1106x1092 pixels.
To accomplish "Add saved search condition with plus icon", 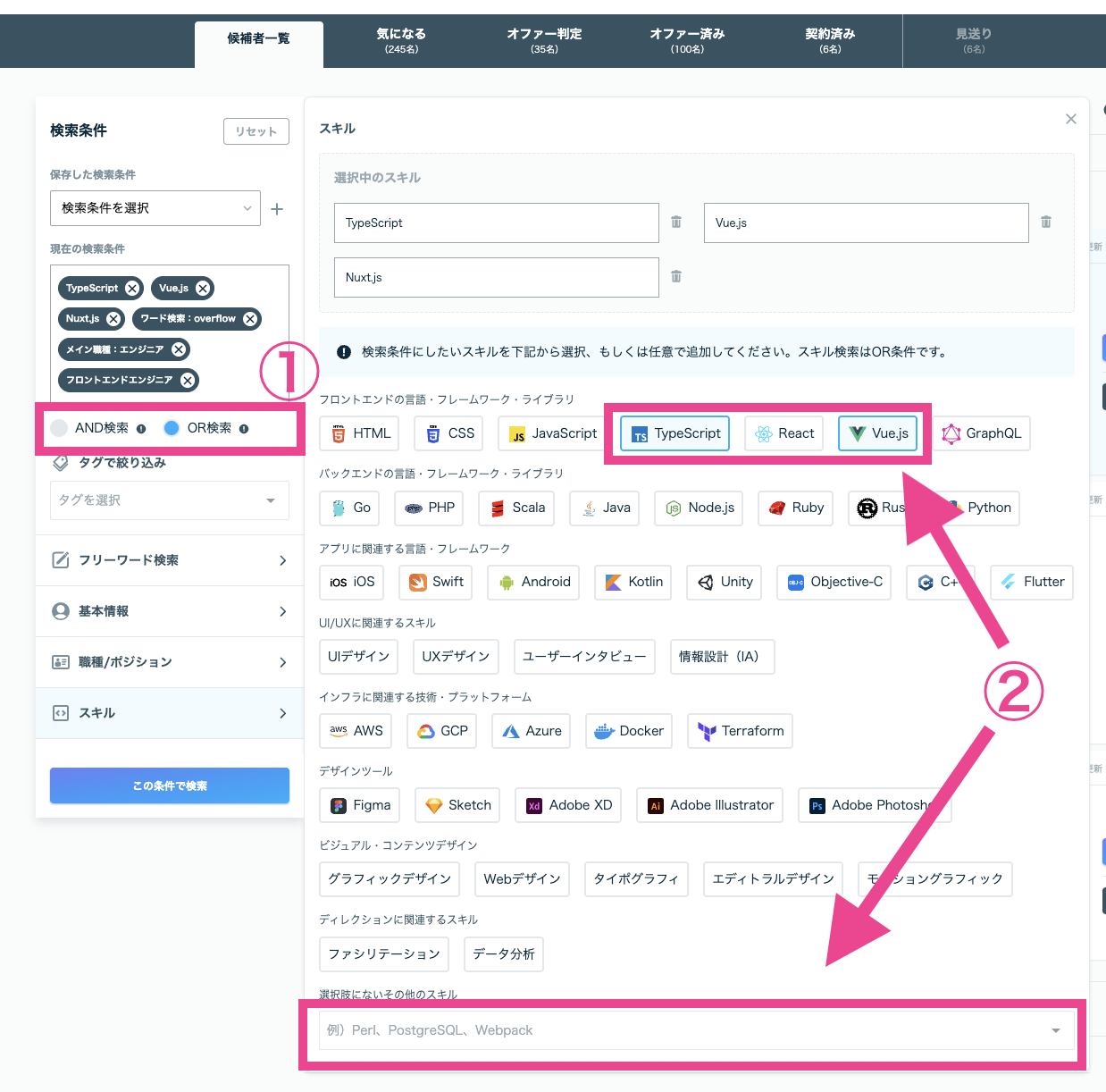I will (277, 208).
